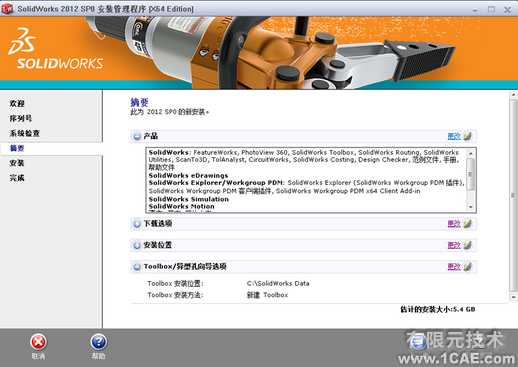Collapse the Toolbox/异型孔向导选项 section
518x367 pixels.
coord(137,267)
